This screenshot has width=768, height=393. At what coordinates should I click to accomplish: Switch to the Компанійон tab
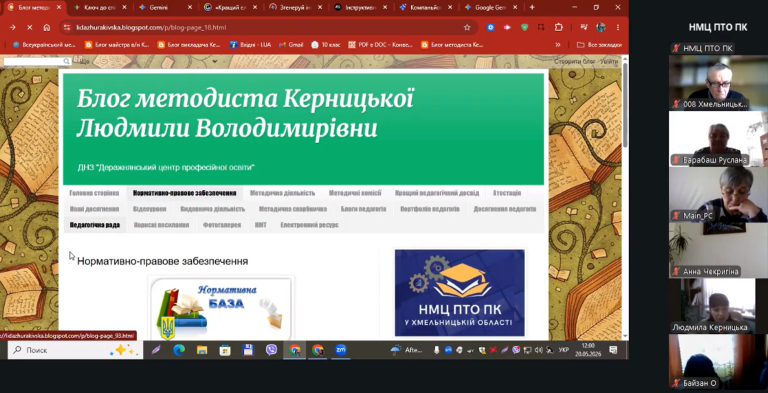point(425,7)
